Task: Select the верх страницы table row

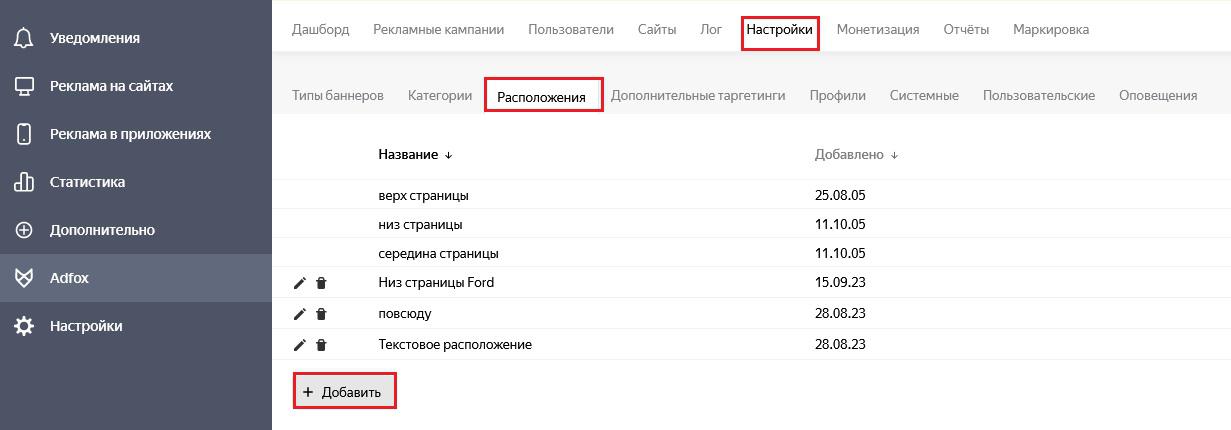Action: point(751,195)
